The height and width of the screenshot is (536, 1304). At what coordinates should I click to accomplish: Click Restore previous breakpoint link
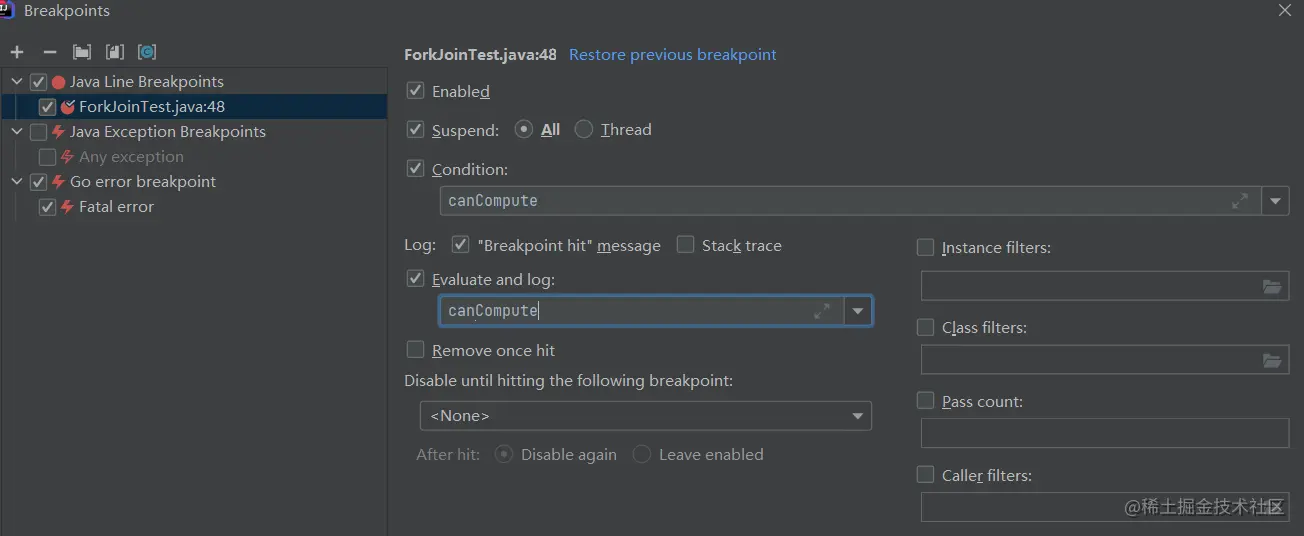coord(672,55)
